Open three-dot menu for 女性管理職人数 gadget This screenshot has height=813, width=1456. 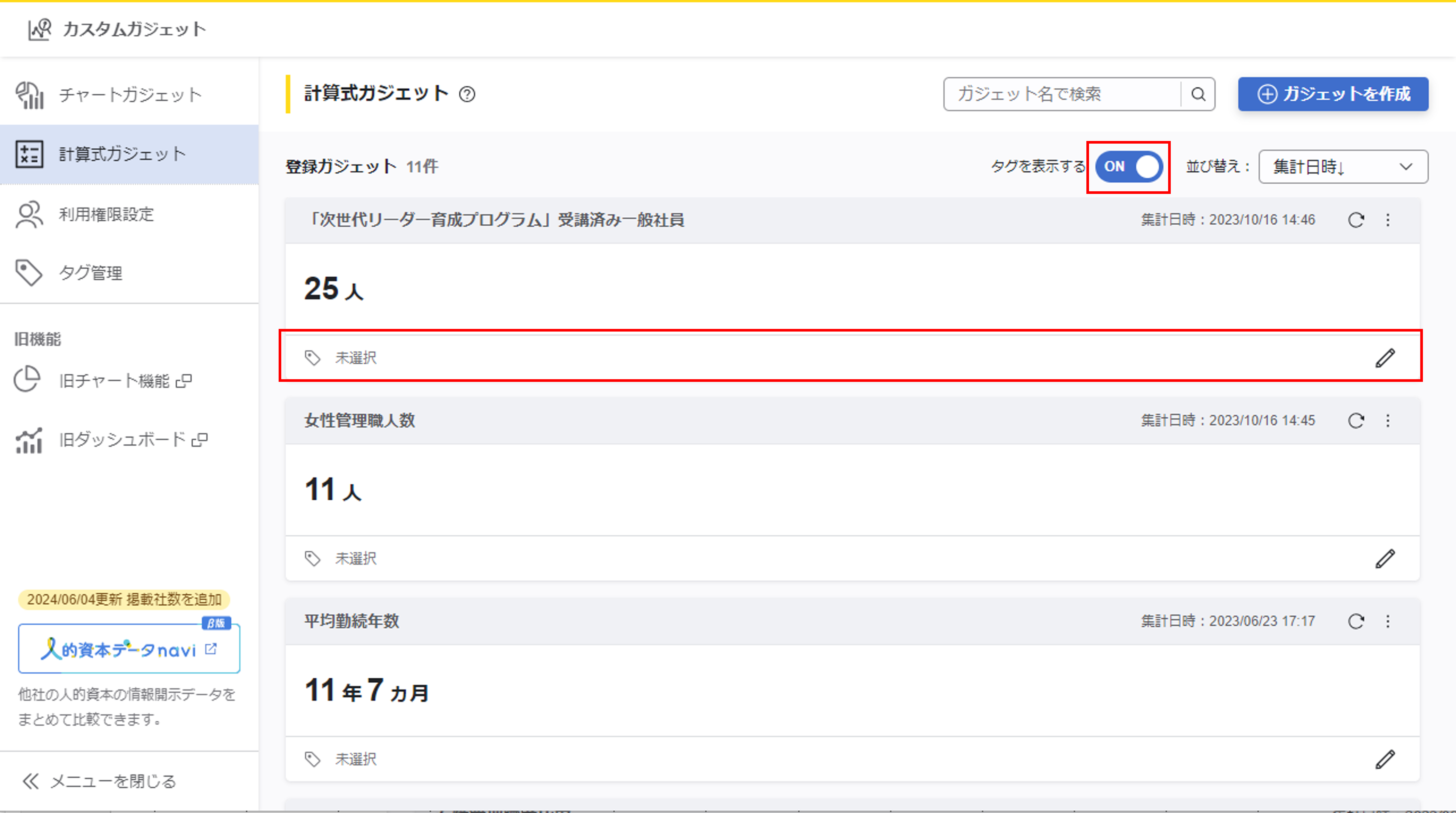[x=1388, y=421]
